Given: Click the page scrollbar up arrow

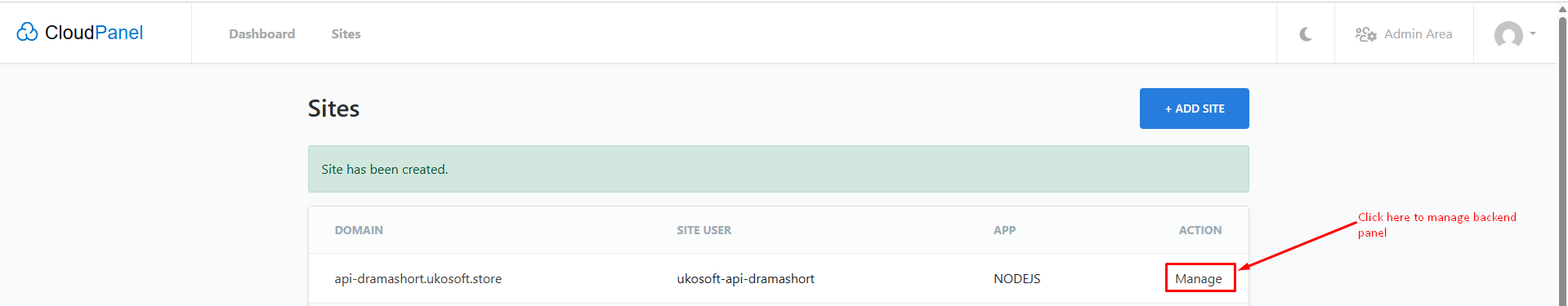Looking at the screenshot, I should click(1562, 8).
